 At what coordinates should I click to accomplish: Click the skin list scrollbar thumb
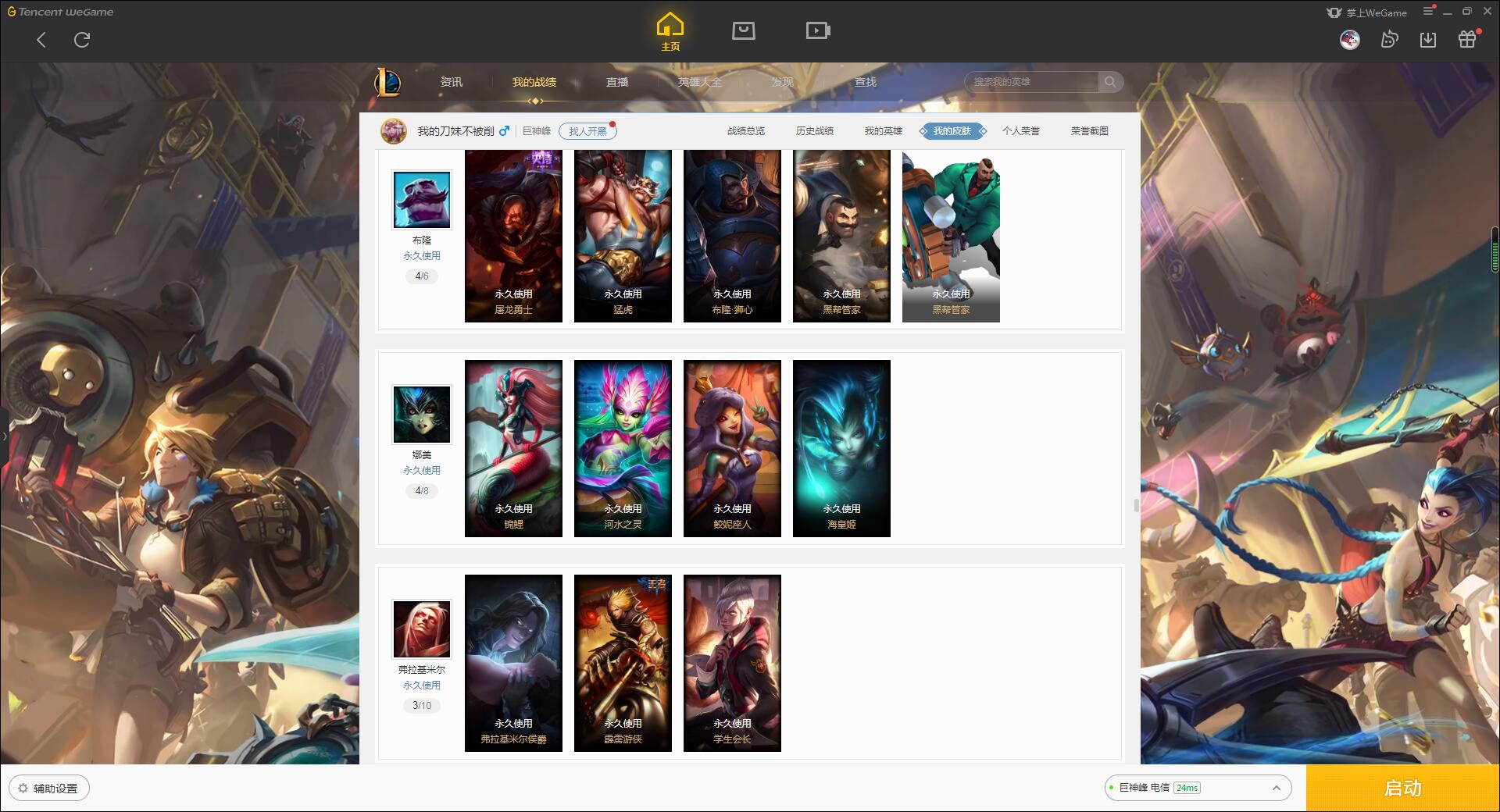(x=1136, y=506)
